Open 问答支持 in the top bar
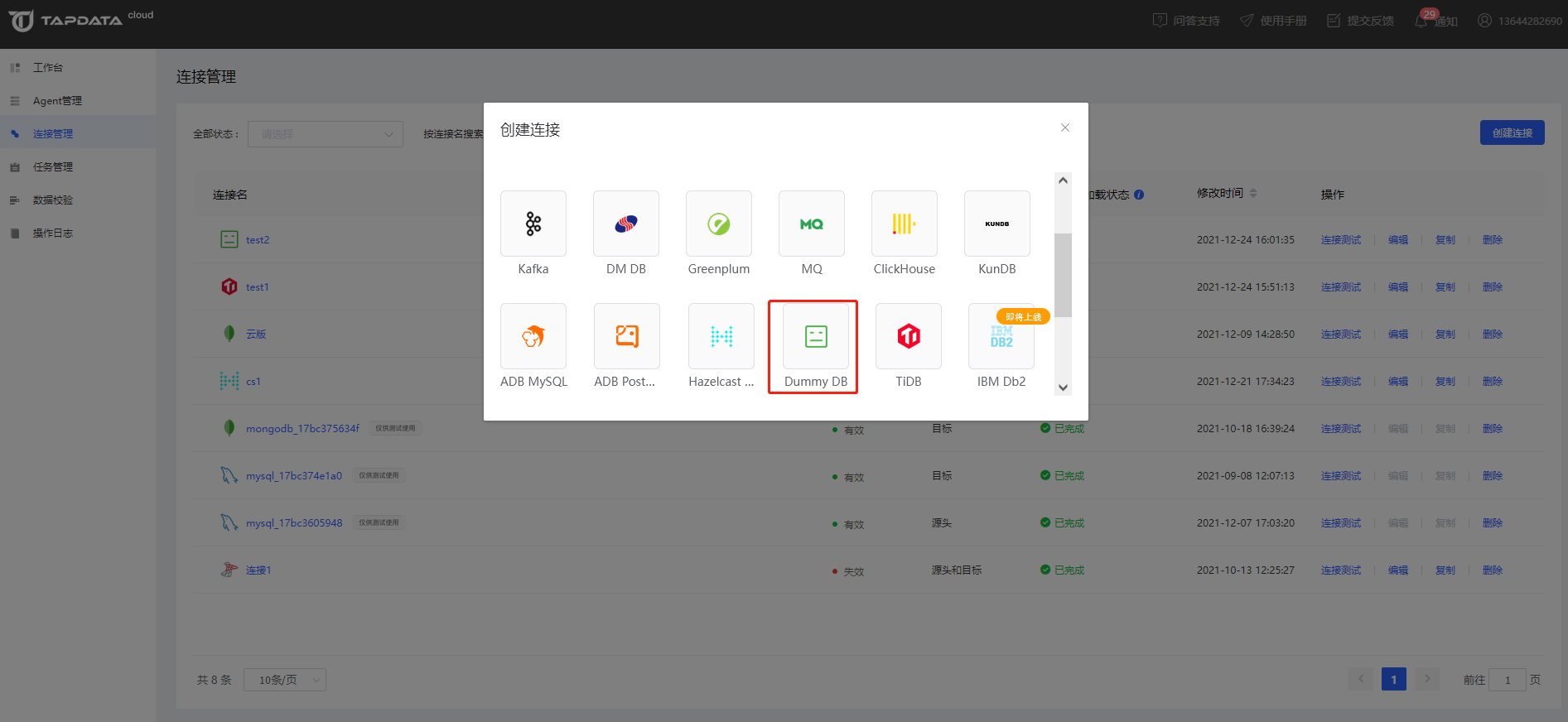Image resolution: width=1568 pixels, height=722 pixels. pyautogui.click(x=1186, y=21)
